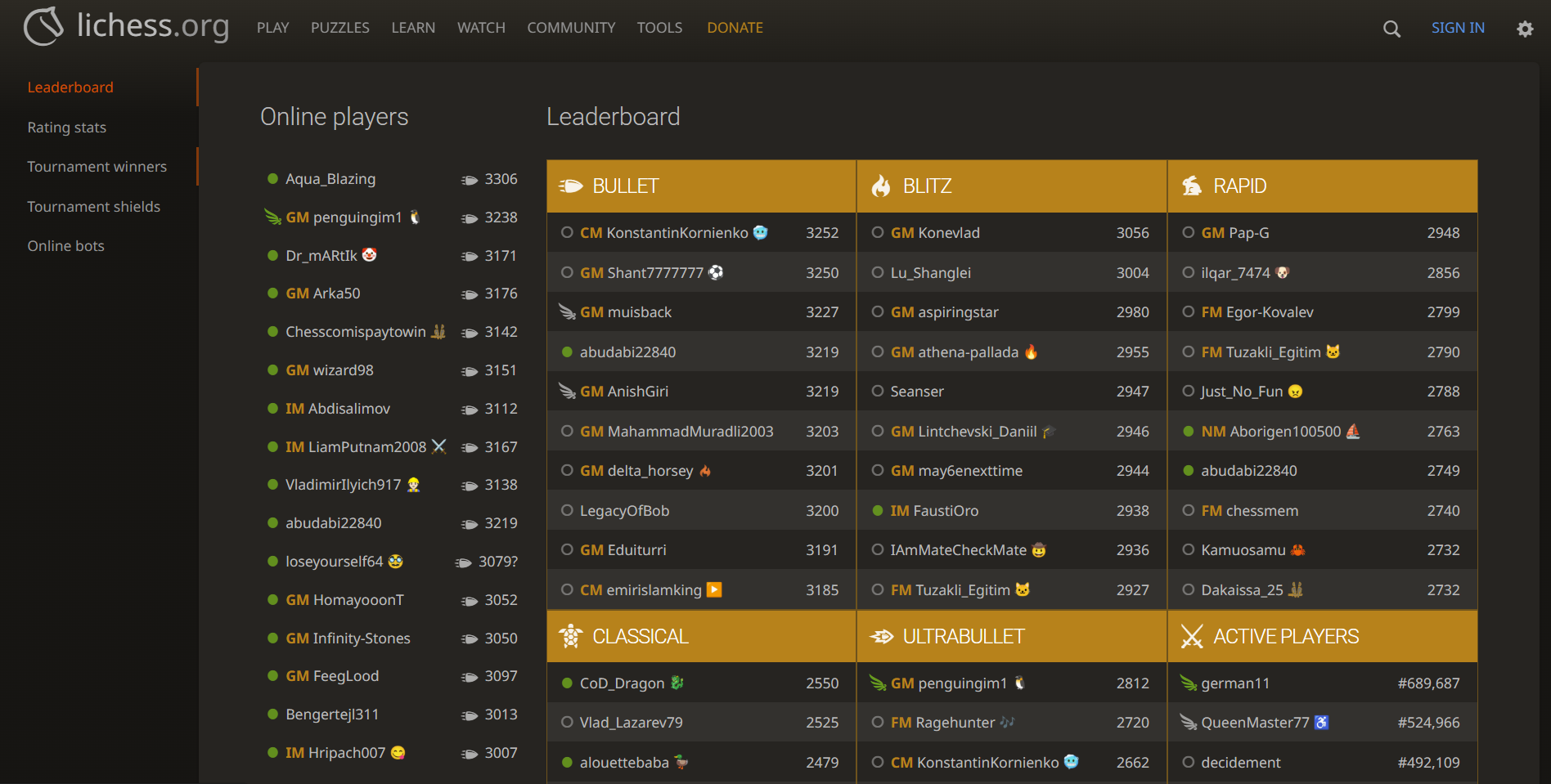Click cowboy flair next to IAmMateCheckMate
1551x784 pixels.
(1039, 549)
